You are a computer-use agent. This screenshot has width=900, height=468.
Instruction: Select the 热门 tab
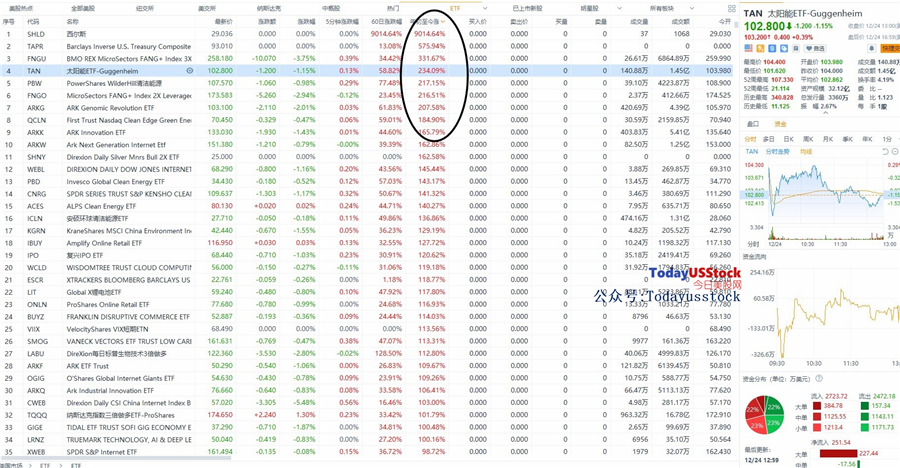pos(393,9)
